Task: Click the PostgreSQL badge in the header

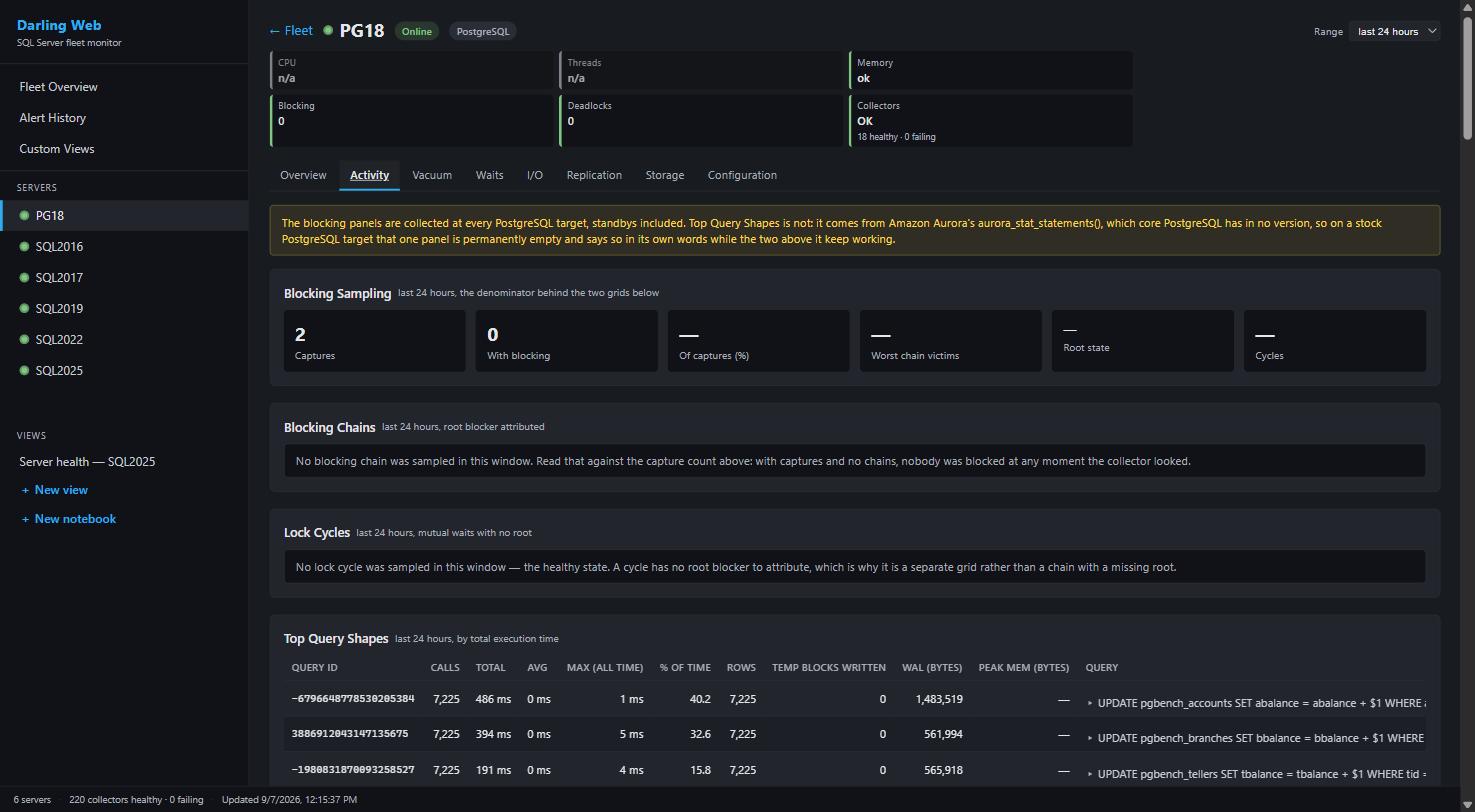Action: [483, 31]
